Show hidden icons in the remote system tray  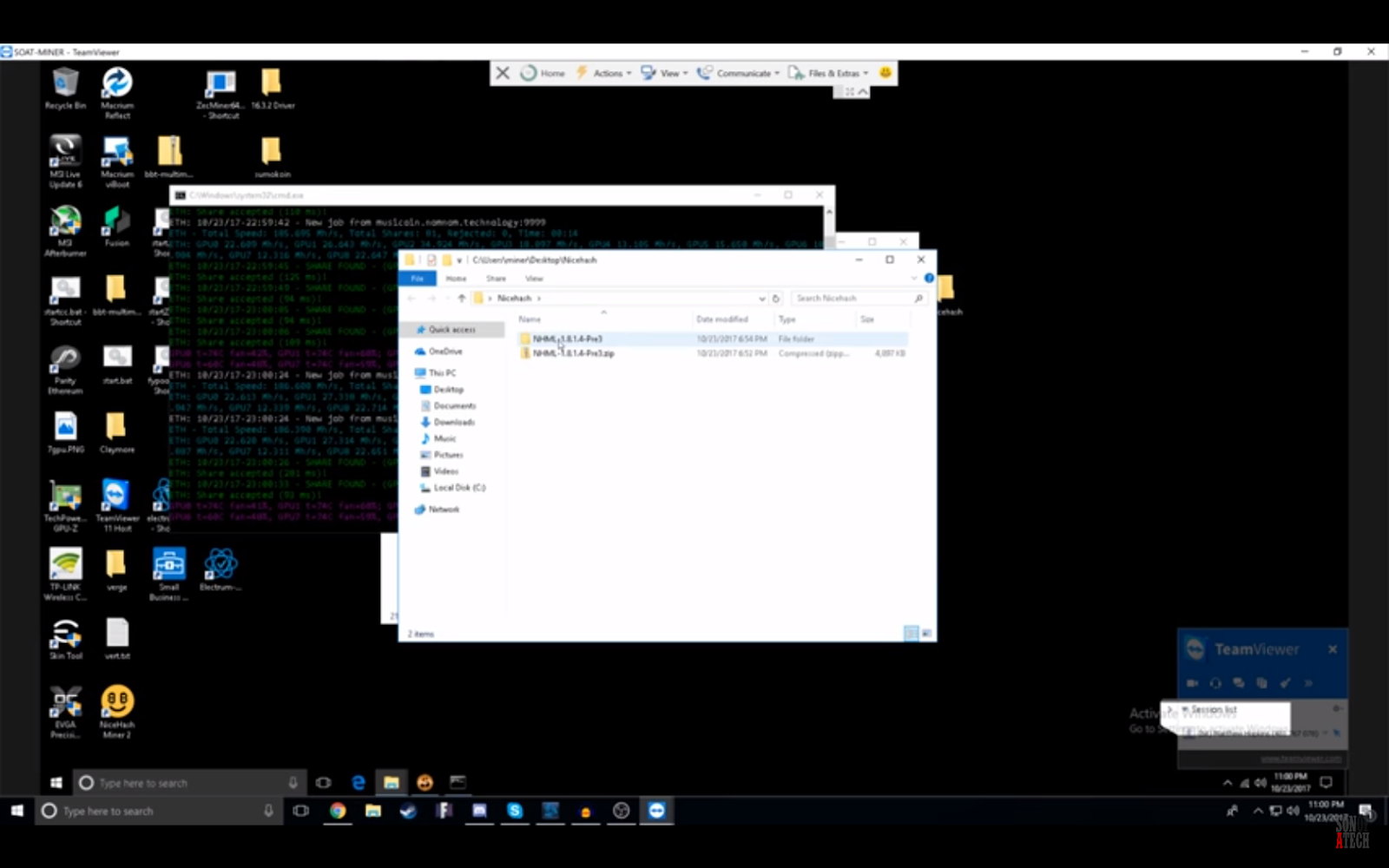[x=1228, y=783]
